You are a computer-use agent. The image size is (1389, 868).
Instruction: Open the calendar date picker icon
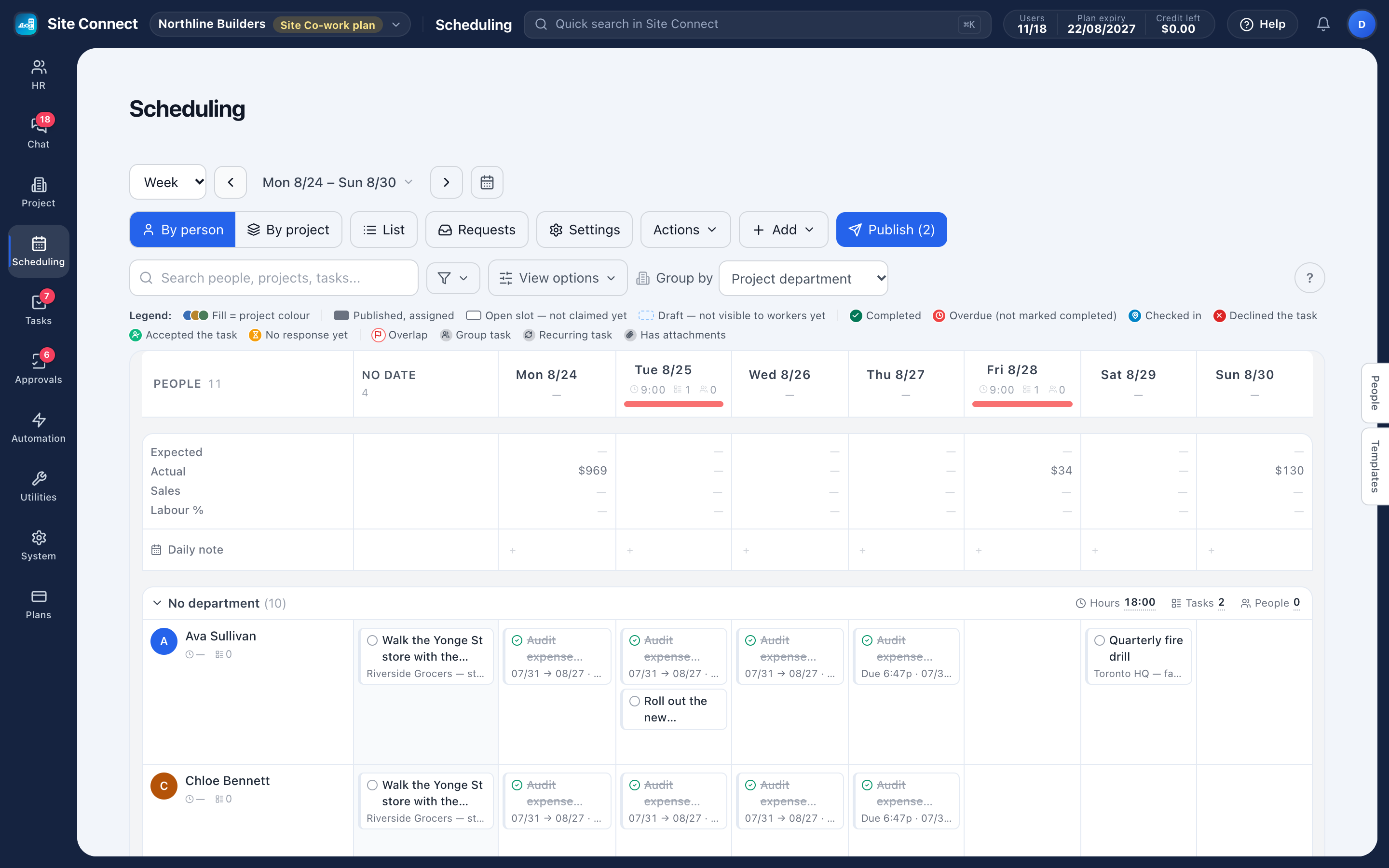coord(487,183)
